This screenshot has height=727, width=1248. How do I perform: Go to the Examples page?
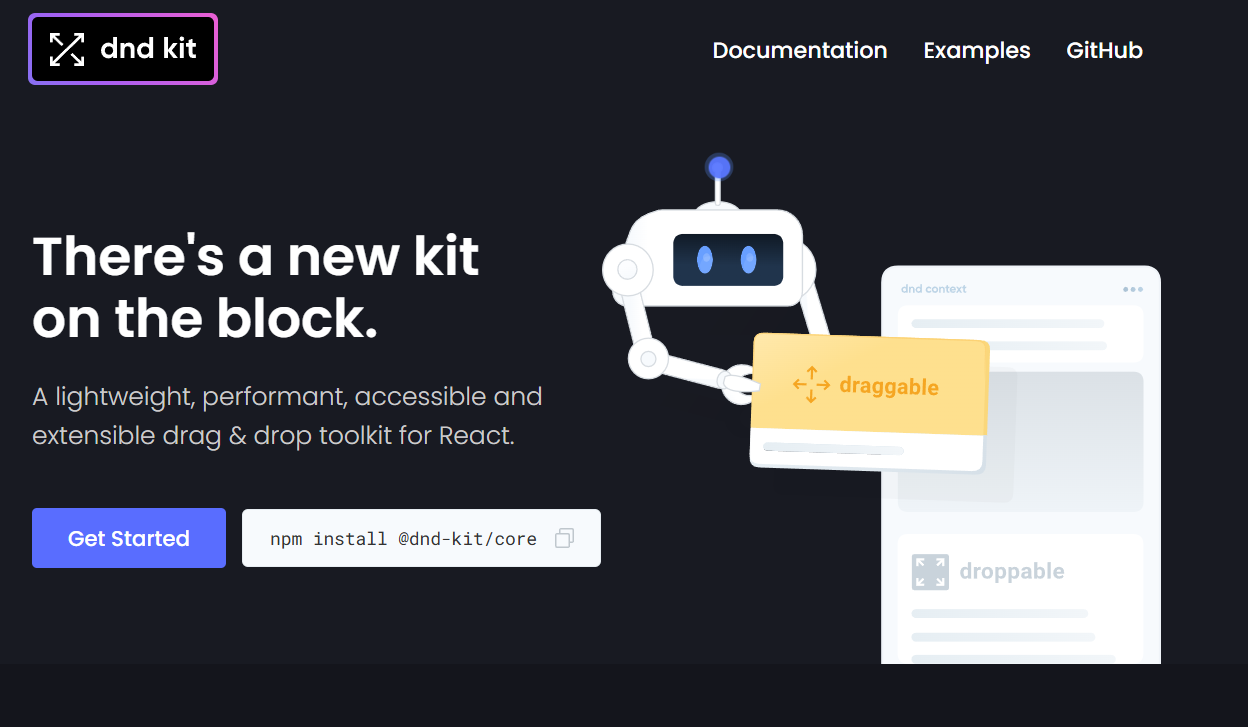pyautogui.click(x=977, y=50)
